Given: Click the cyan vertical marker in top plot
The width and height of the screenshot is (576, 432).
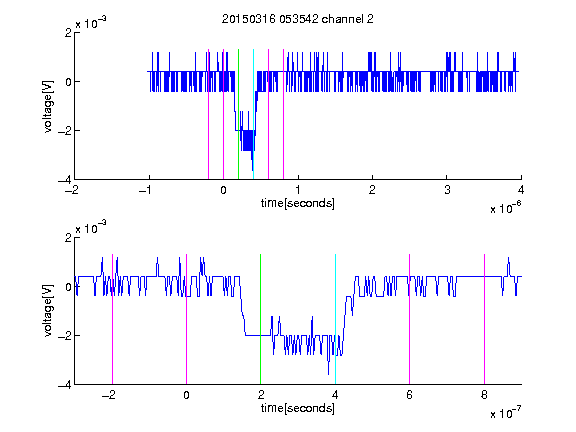Looking at the screenshot, I should click(x=253, y=114).
